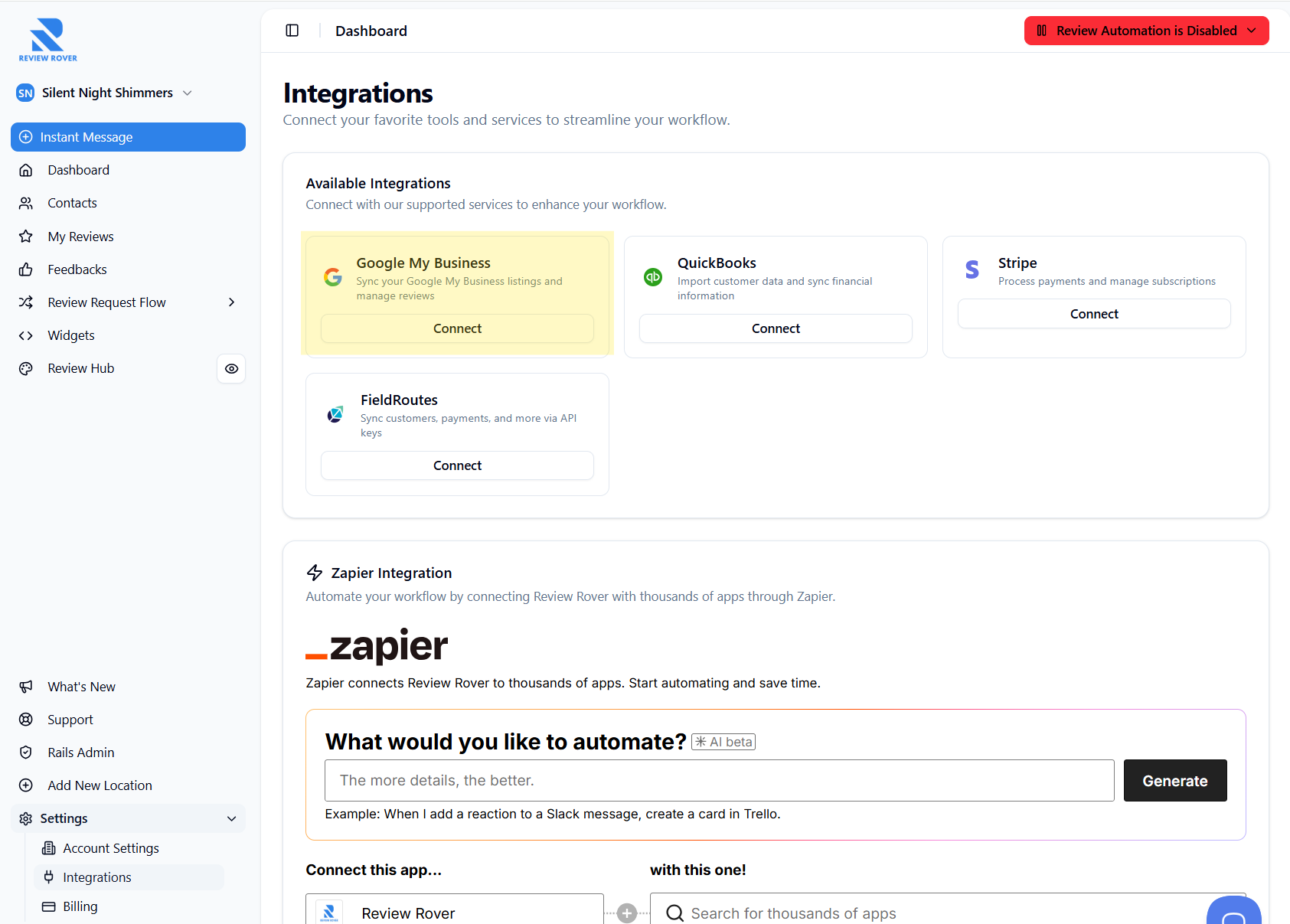Click the "Zapier Integration" heading text
1290x924 pixels.
coord(391,573)
